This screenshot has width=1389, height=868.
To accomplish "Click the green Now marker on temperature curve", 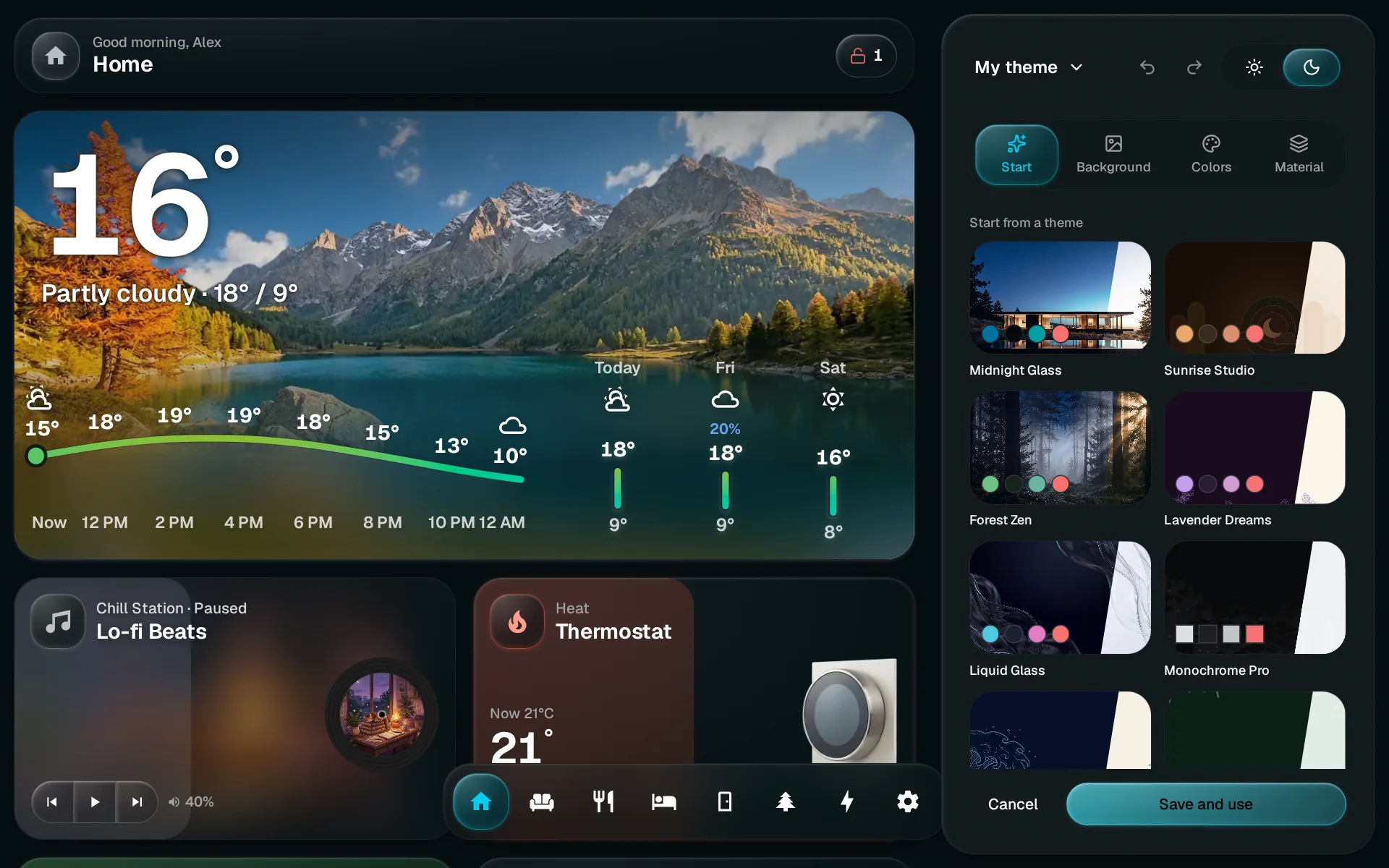I will tap(35, 456).
